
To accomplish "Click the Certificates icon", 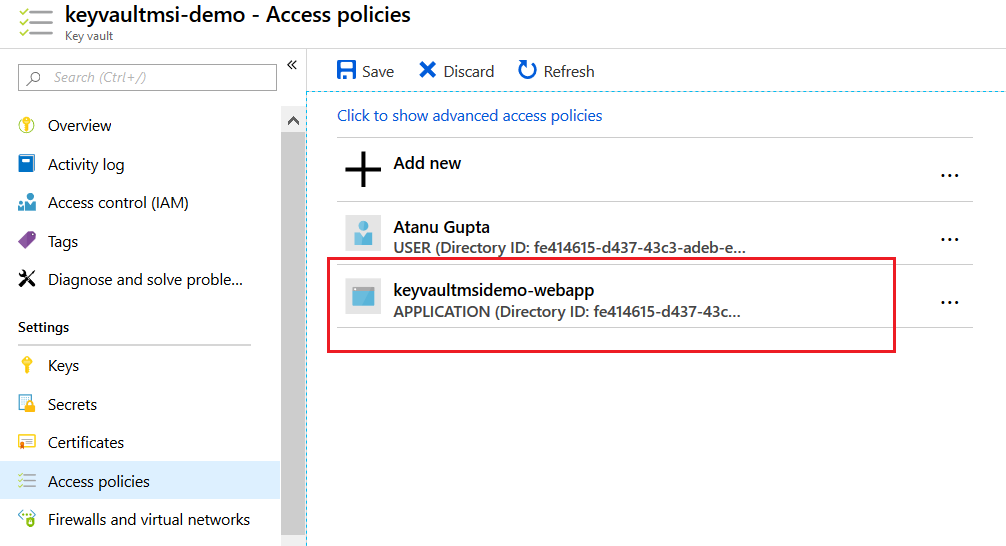I will (x=27, y=442).
